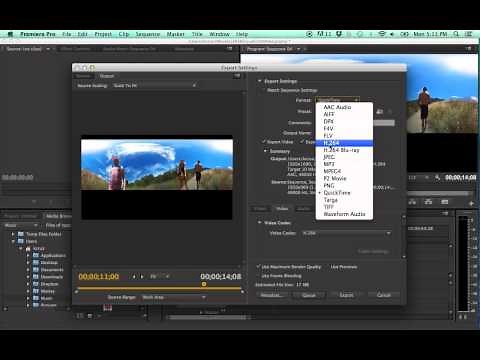This screenshot has height=360, width=480.
Task: Click the Metadata button
Action: 272,295
